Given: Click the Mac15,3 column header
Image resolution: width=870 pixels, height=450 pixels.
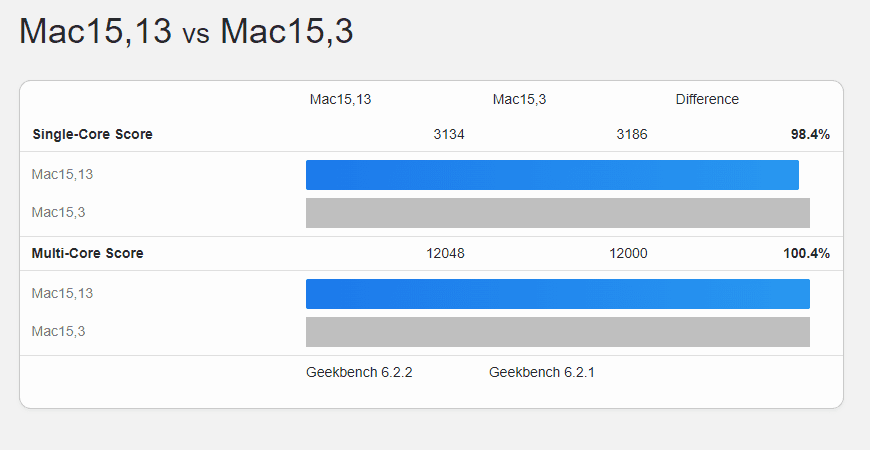Looking at the screenshot, I should (x=519, y=99).
